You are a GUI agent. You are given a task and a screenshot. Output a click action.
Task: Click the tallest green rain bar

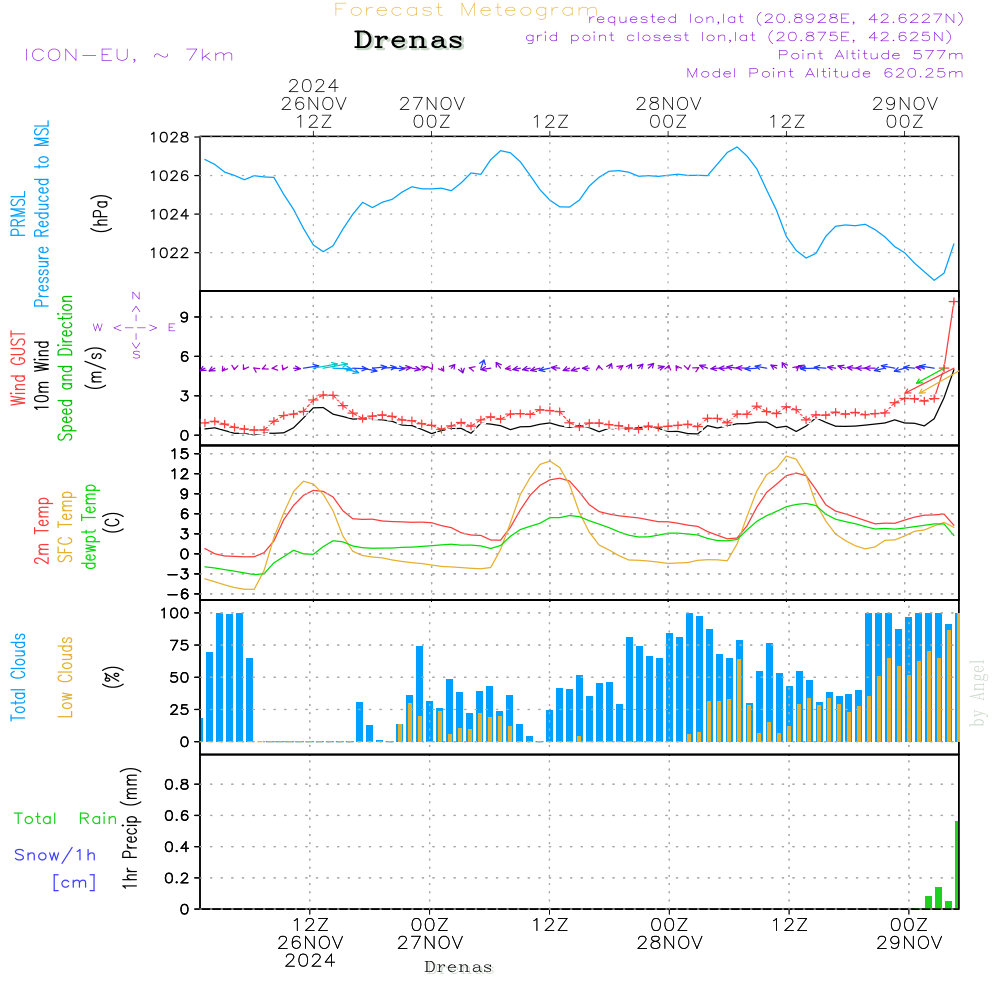point(957,865)
